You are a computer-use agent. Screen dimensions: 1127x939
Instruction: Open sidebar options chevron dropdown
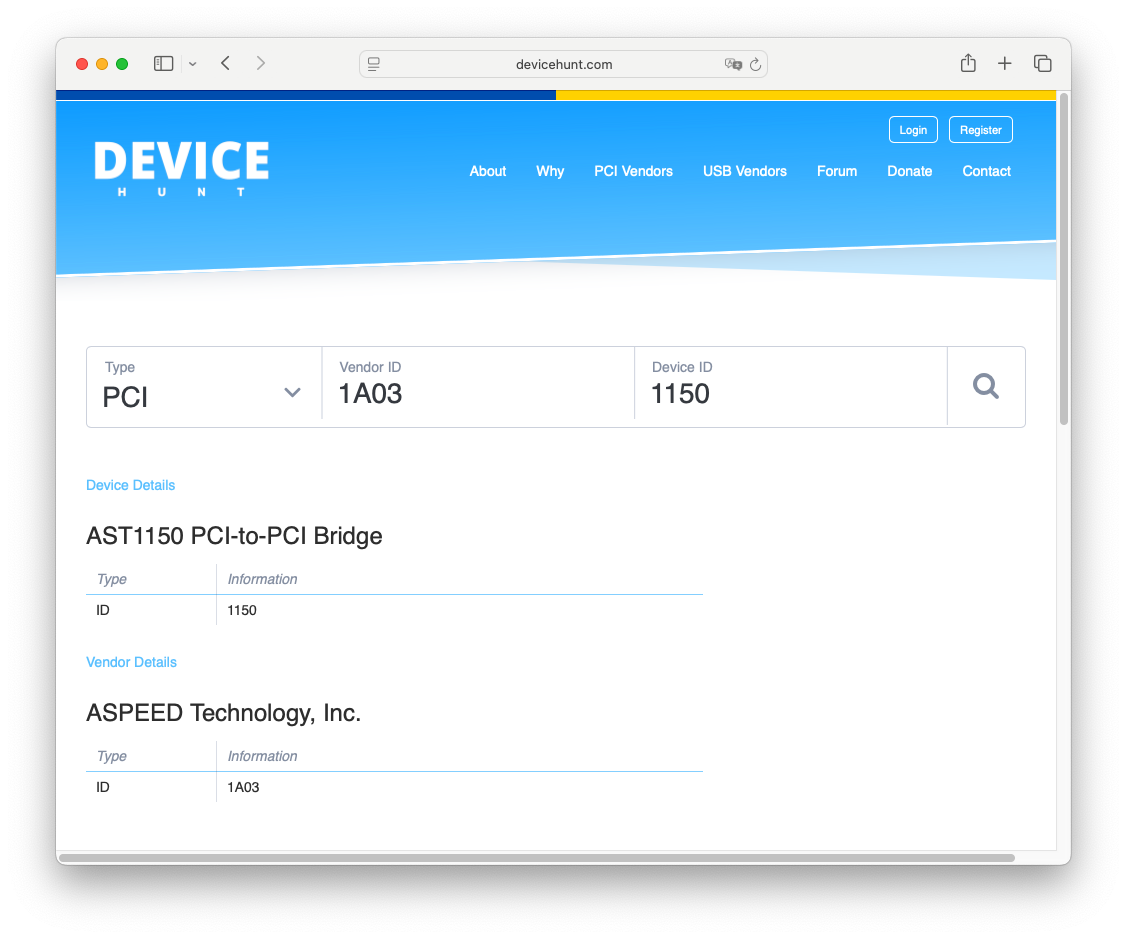[193, 64]
